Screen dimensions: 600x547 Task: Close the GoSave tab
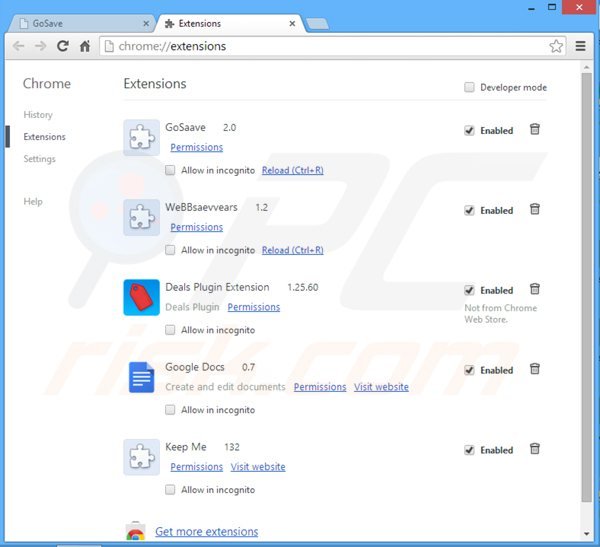tap(146, 24)
